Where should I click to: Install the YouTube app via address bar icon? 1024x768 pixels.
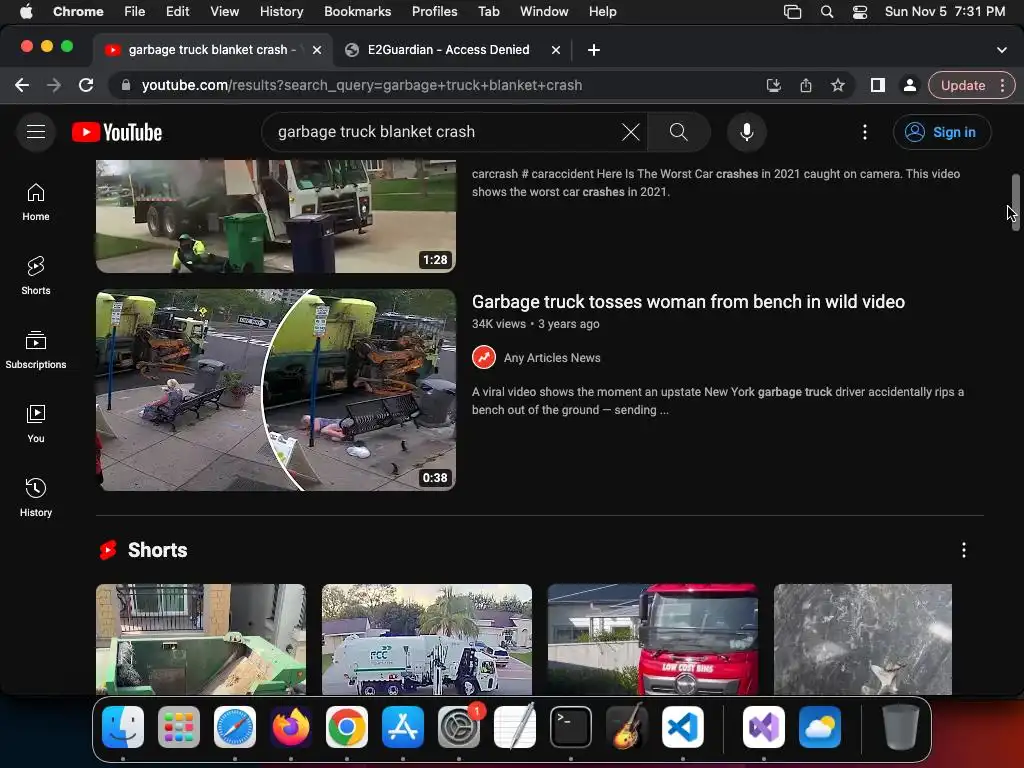click(773, 85)
